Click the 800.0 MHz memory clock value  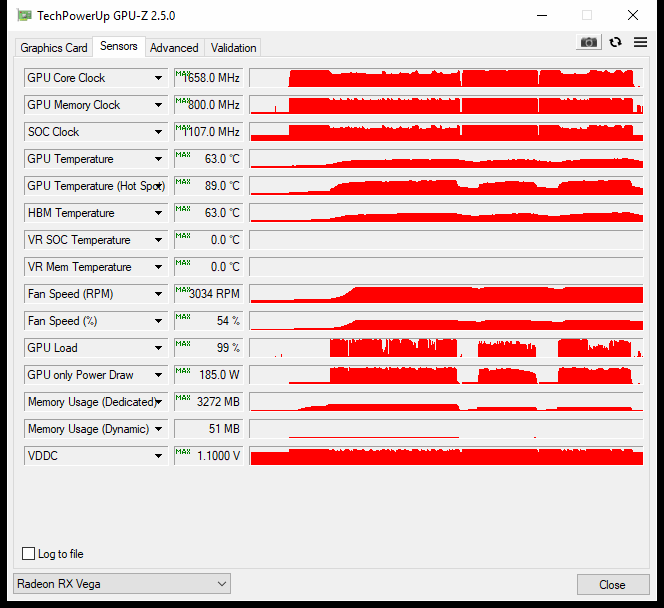pos(209,105)
